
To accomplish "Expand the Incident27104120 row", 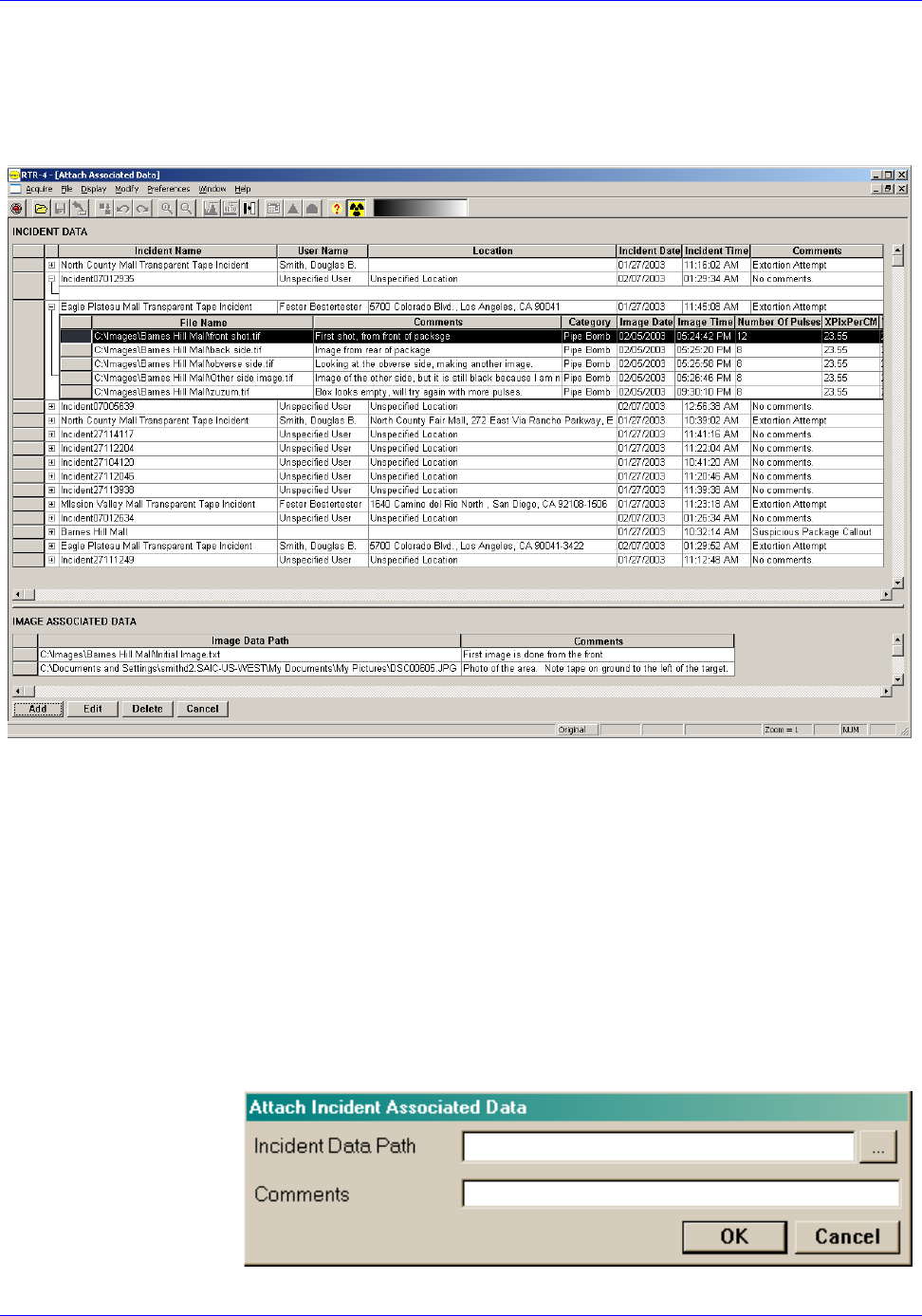I will [x=52, y=462].
